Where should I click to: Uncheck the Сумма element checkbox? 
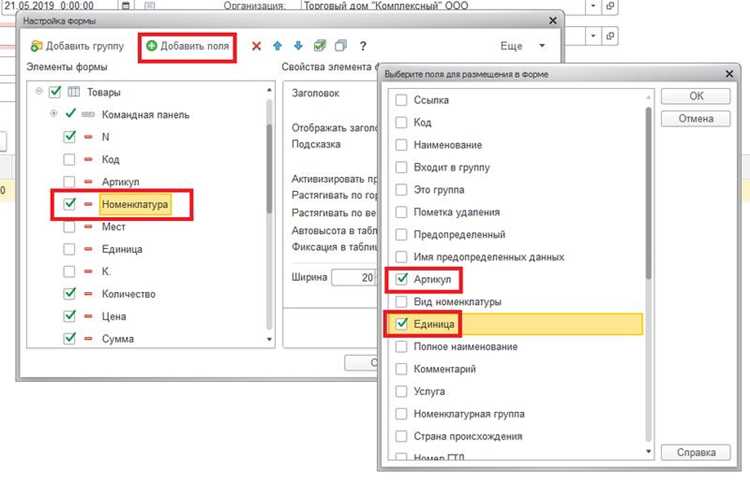[69, 339]
